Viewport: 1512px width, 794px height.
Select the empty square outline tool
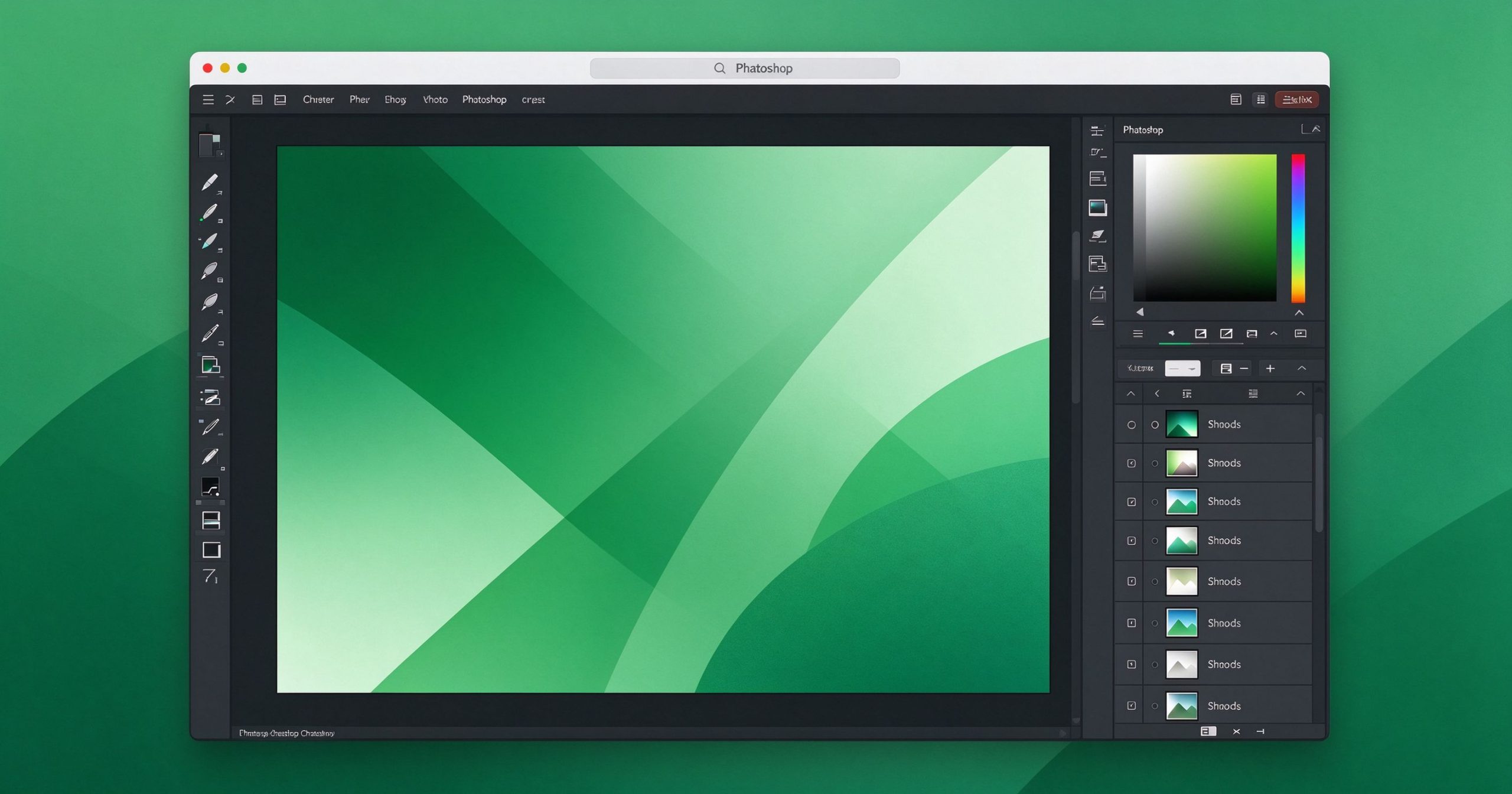211,549
